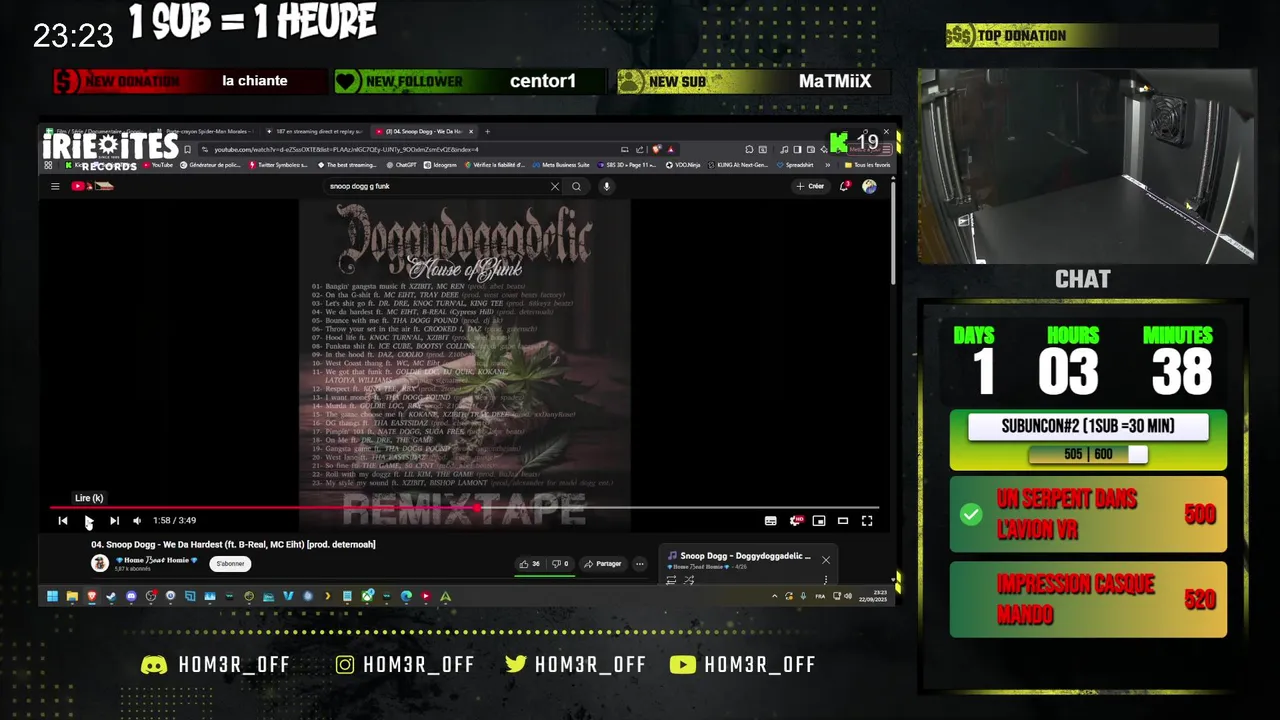Open the YouTube notifications bell
The width and height of the screenshot is (1280, 720).
point(846,186)
